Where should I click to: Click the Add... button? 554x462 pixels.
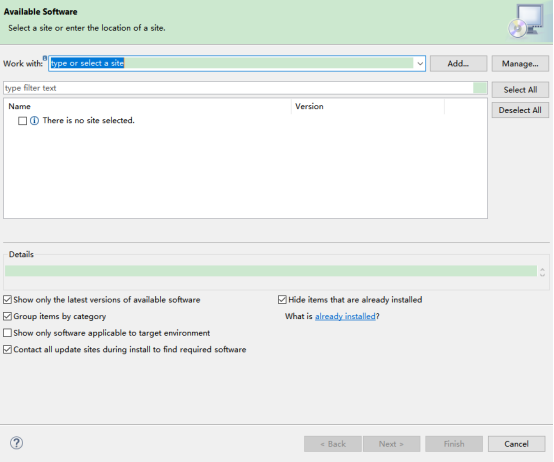[458, 64]
